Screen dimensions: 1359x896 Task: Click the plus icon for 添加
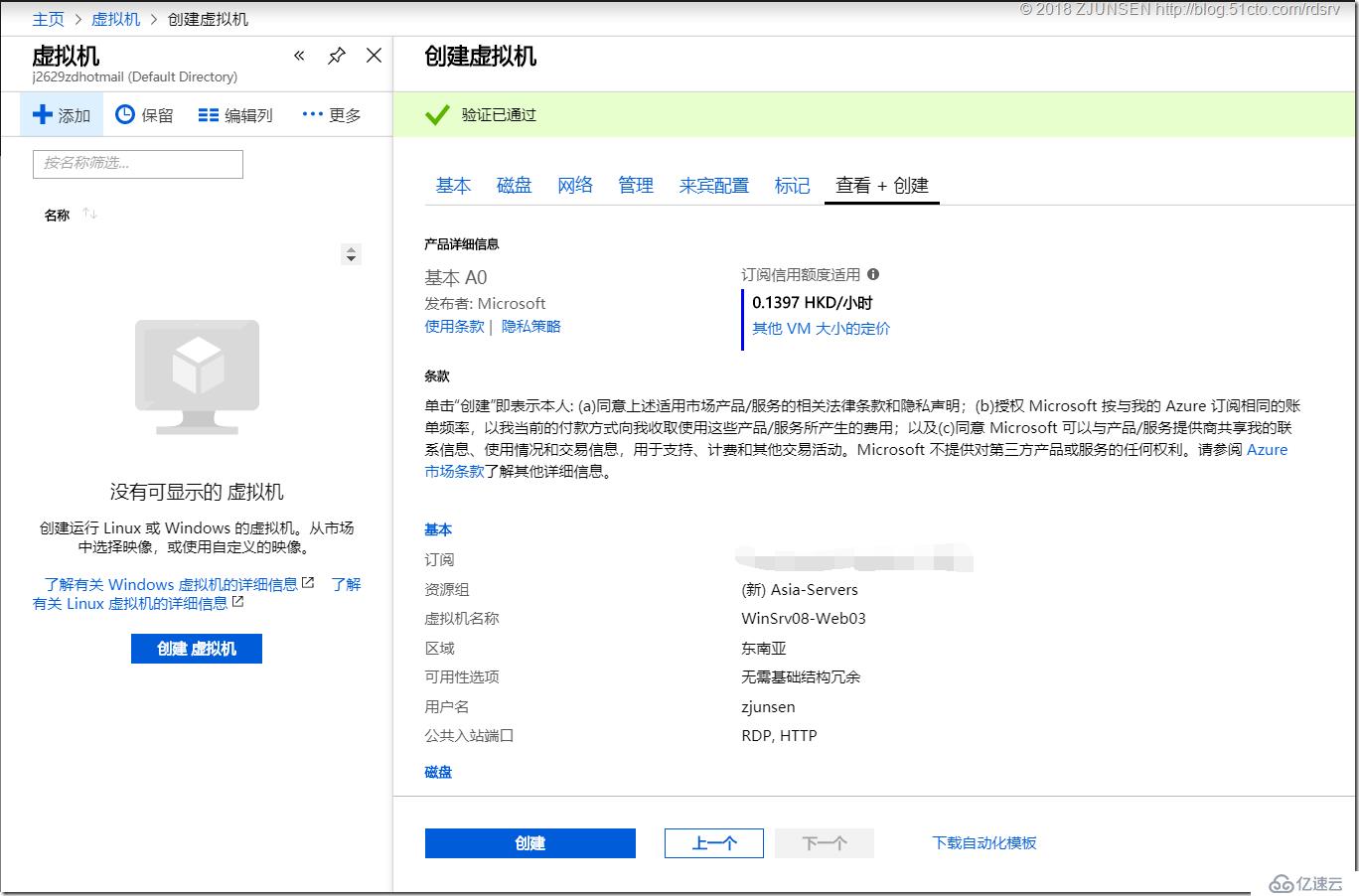(43, 114)
